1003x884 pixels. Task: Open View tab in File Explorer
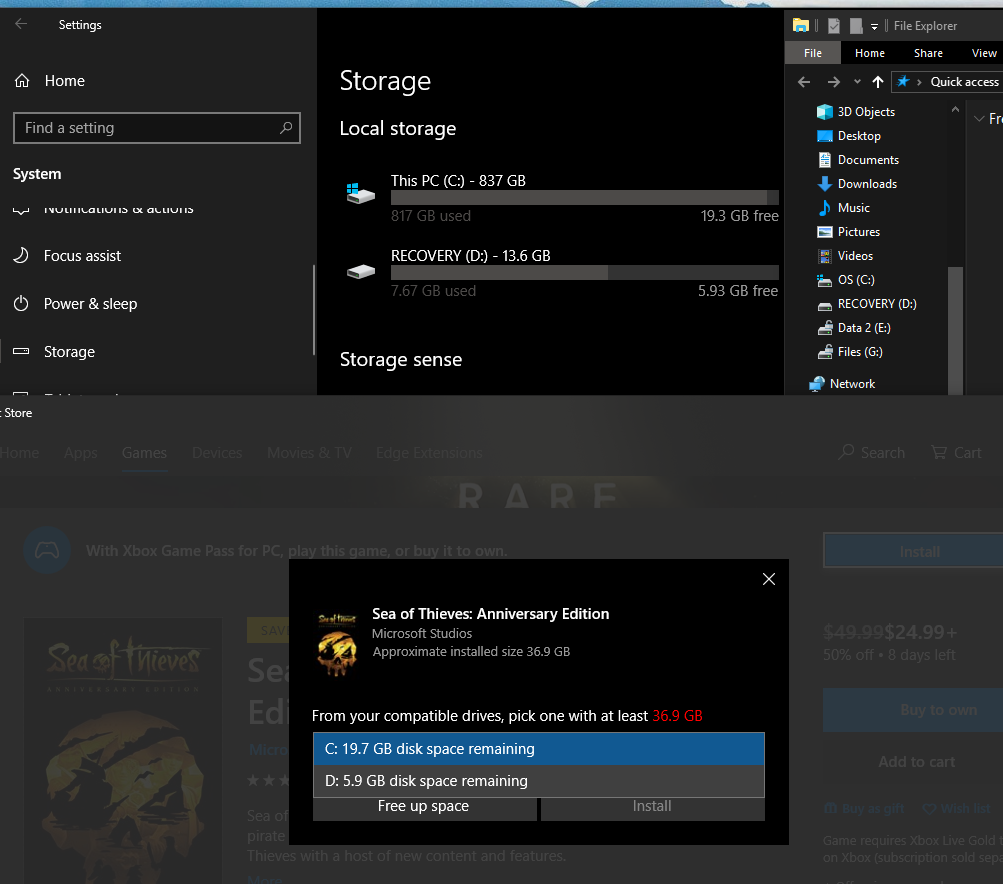[x=984, y=53]
